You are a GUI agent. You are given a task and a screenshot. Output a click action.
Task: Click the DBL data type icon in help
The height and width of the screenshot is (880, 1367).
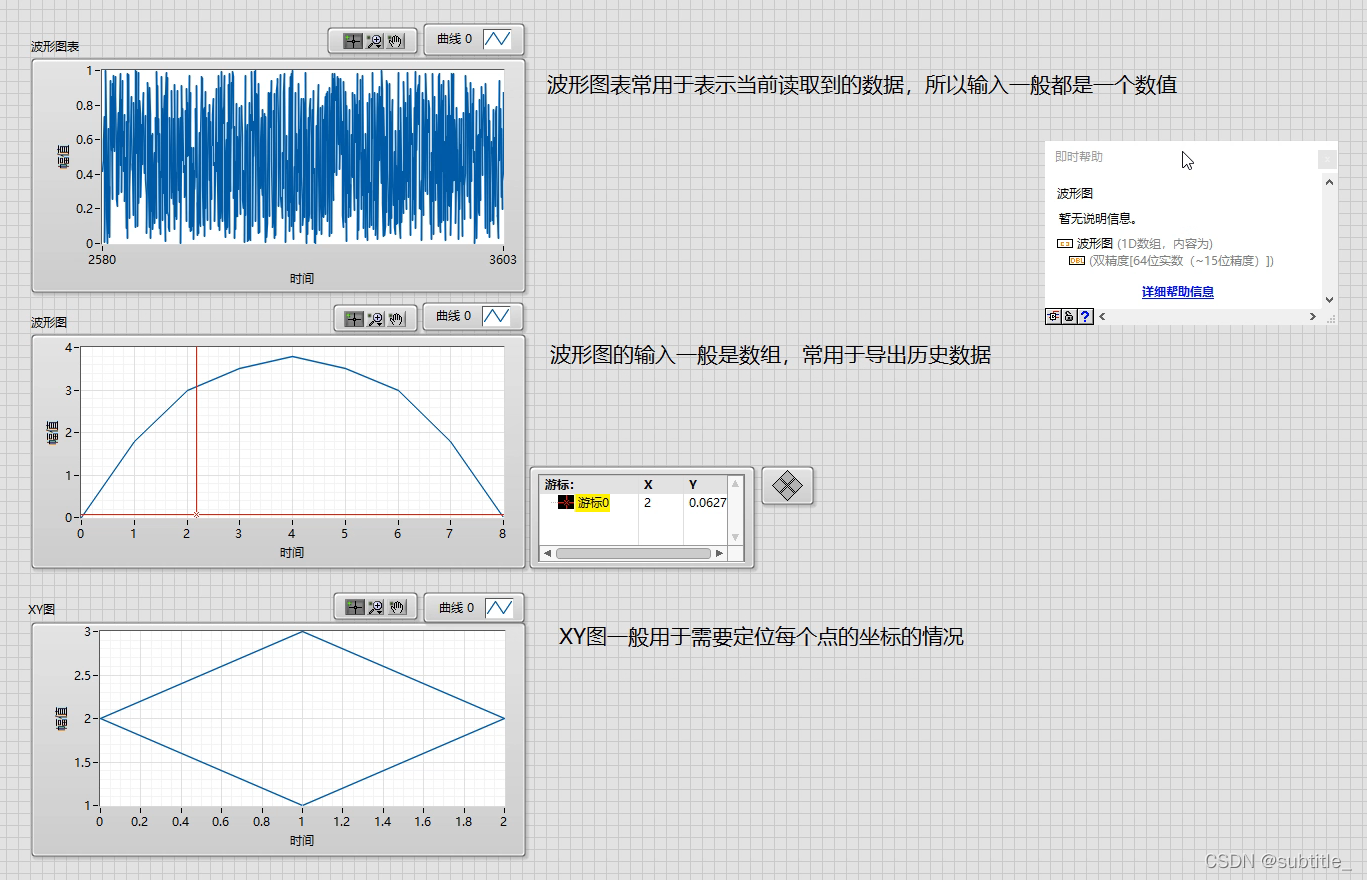pyautogui.click(x=1077, y=261)
